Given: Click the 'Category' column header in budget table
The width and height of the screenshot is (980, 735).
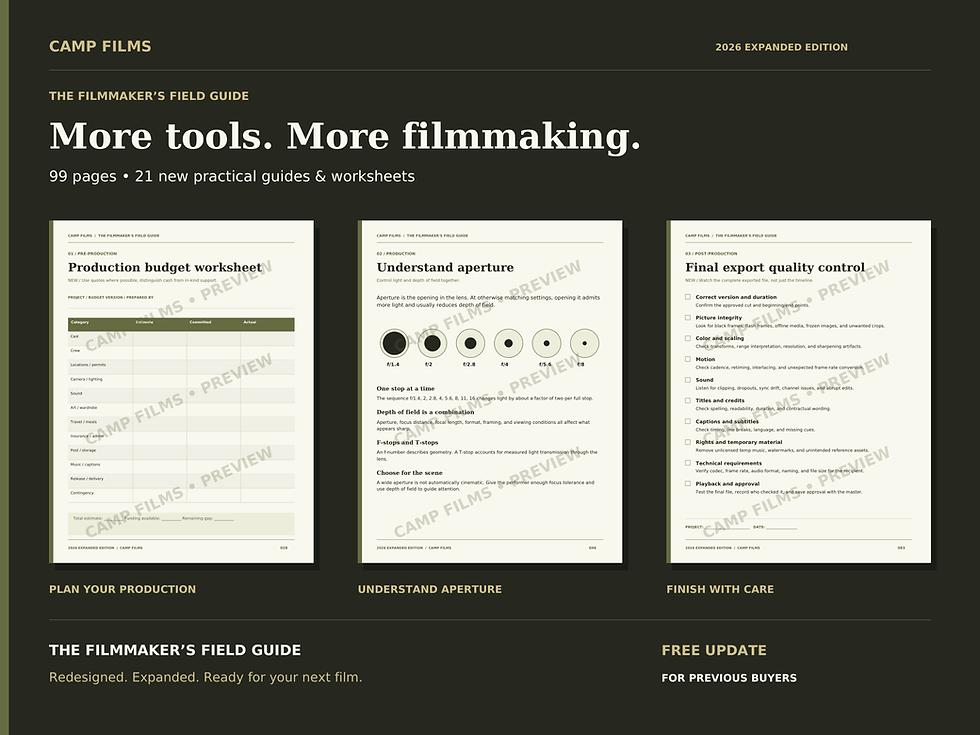Looking at the screenshot, I should (80, 322).
